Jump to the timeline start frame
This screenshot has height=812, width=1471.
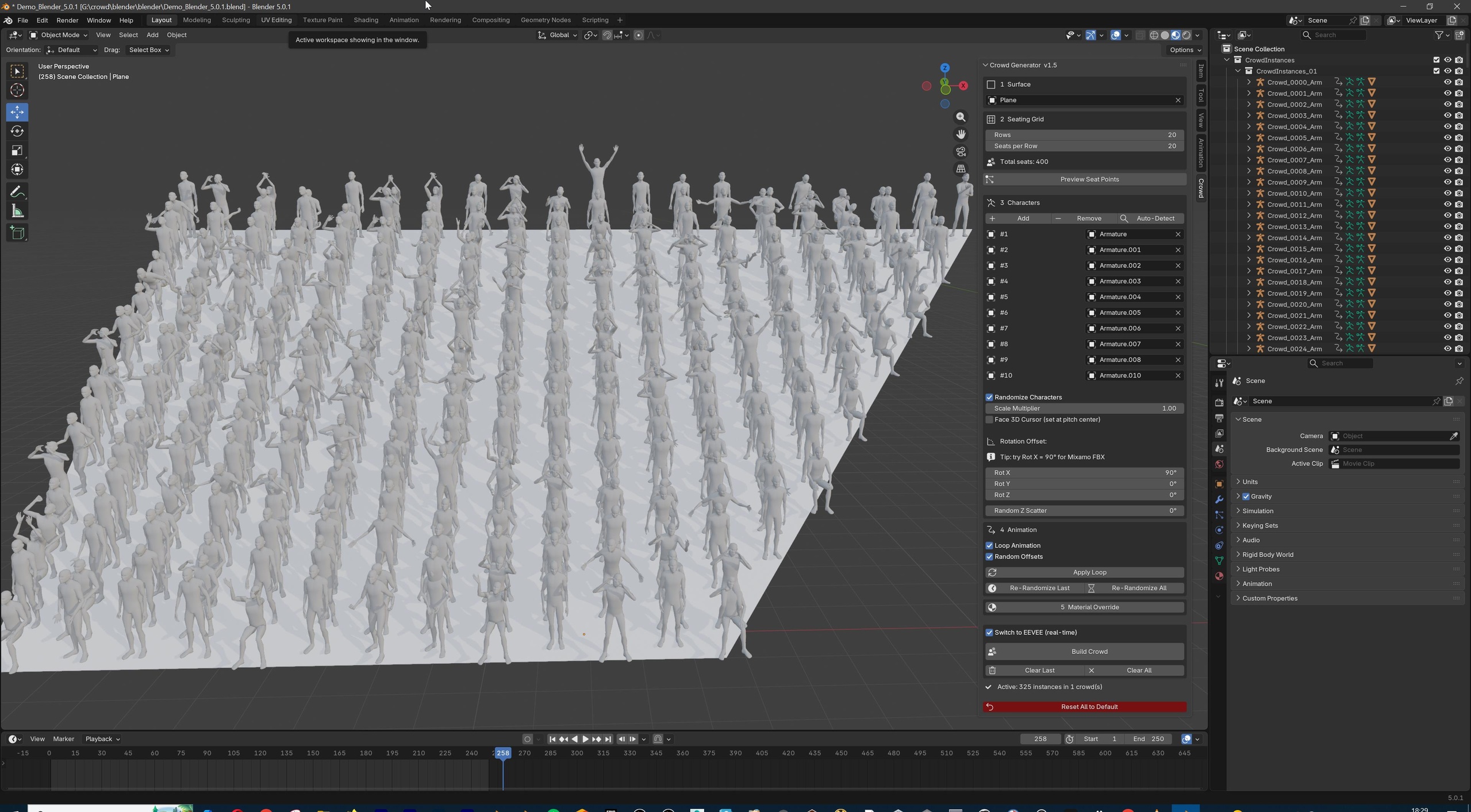(552, 740)
